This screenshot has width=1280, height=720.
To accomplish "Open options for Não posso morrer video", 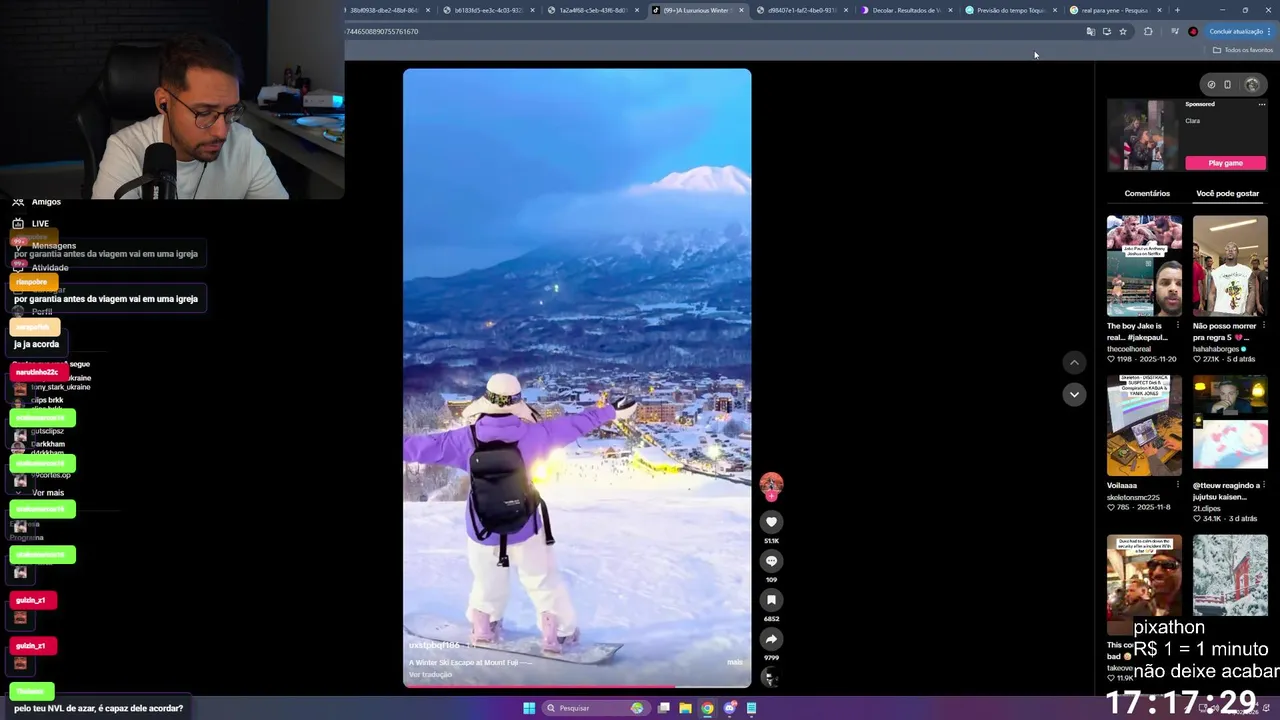I will [x=1263, y=326].
